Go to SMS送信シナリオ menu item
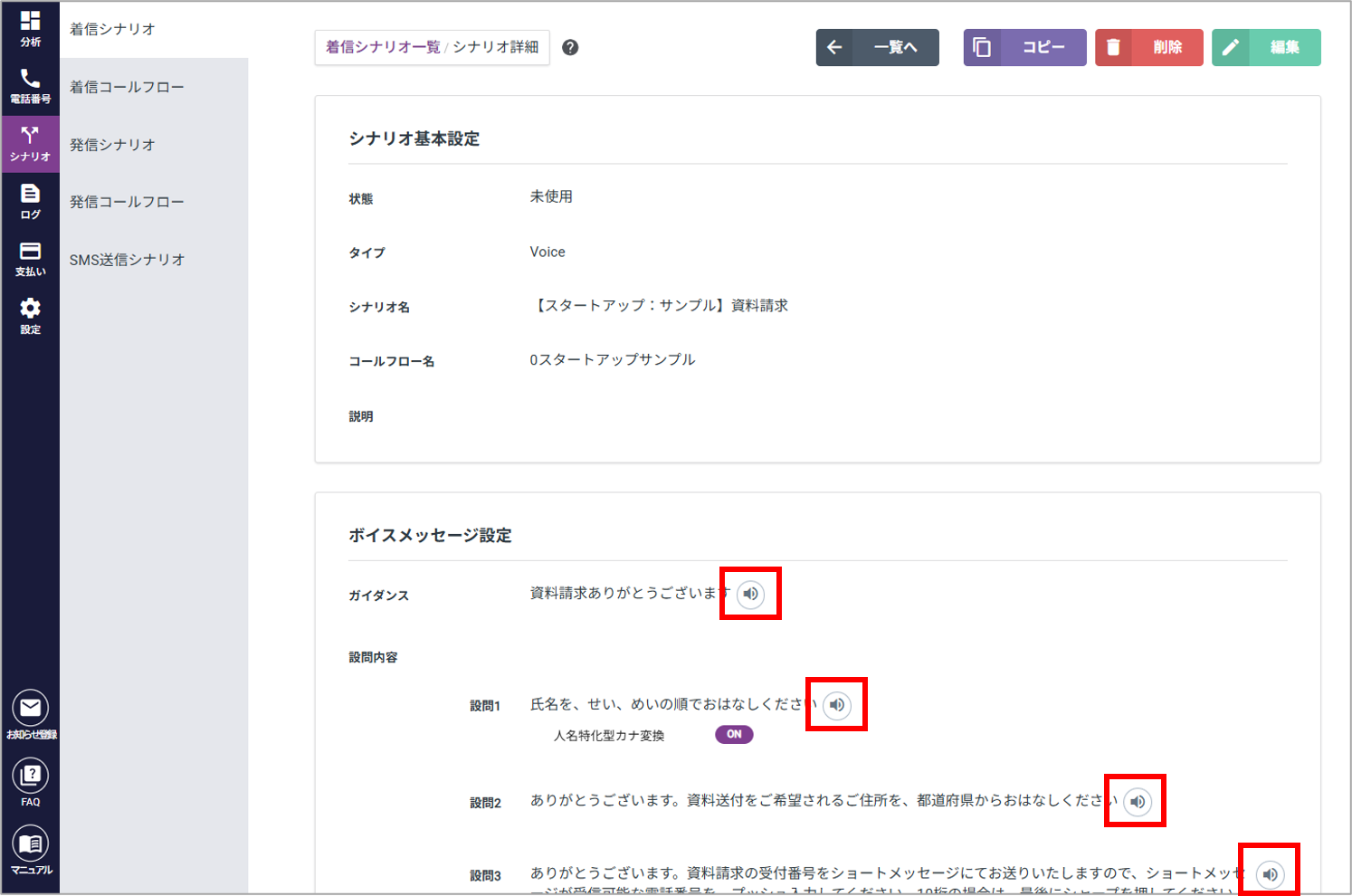1352x896 pixels. click(x=127, y=260)
